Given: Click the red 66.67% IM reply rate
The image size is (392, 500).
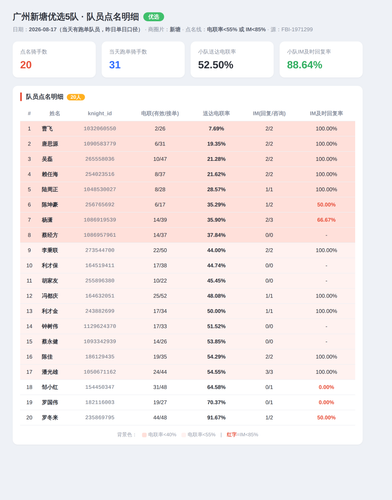Looking at the screenshot, I should coord(326,220).
